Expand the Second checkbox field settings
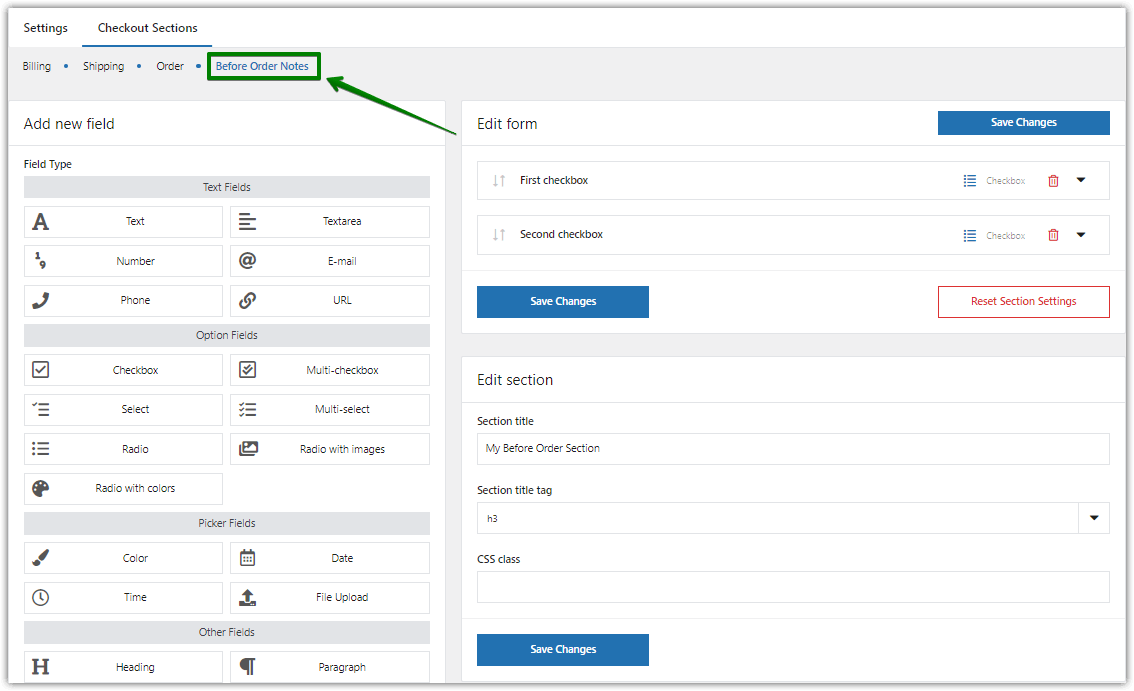Viewport: 1134px width, 691px height. pyautogui.click(x=1081, y=234)
